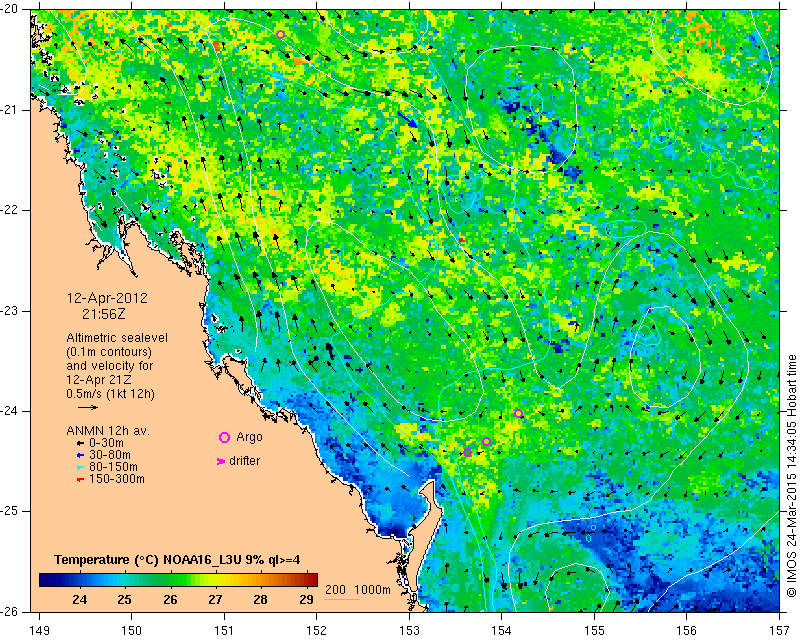Click the 'ANMN 12h av.' legend heading

click(x=108, y=431)
